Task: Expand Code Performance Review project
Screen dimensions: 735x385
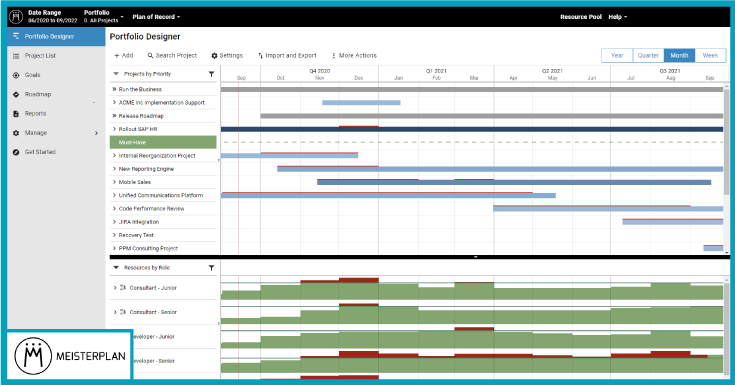Action: coord(114,209)
